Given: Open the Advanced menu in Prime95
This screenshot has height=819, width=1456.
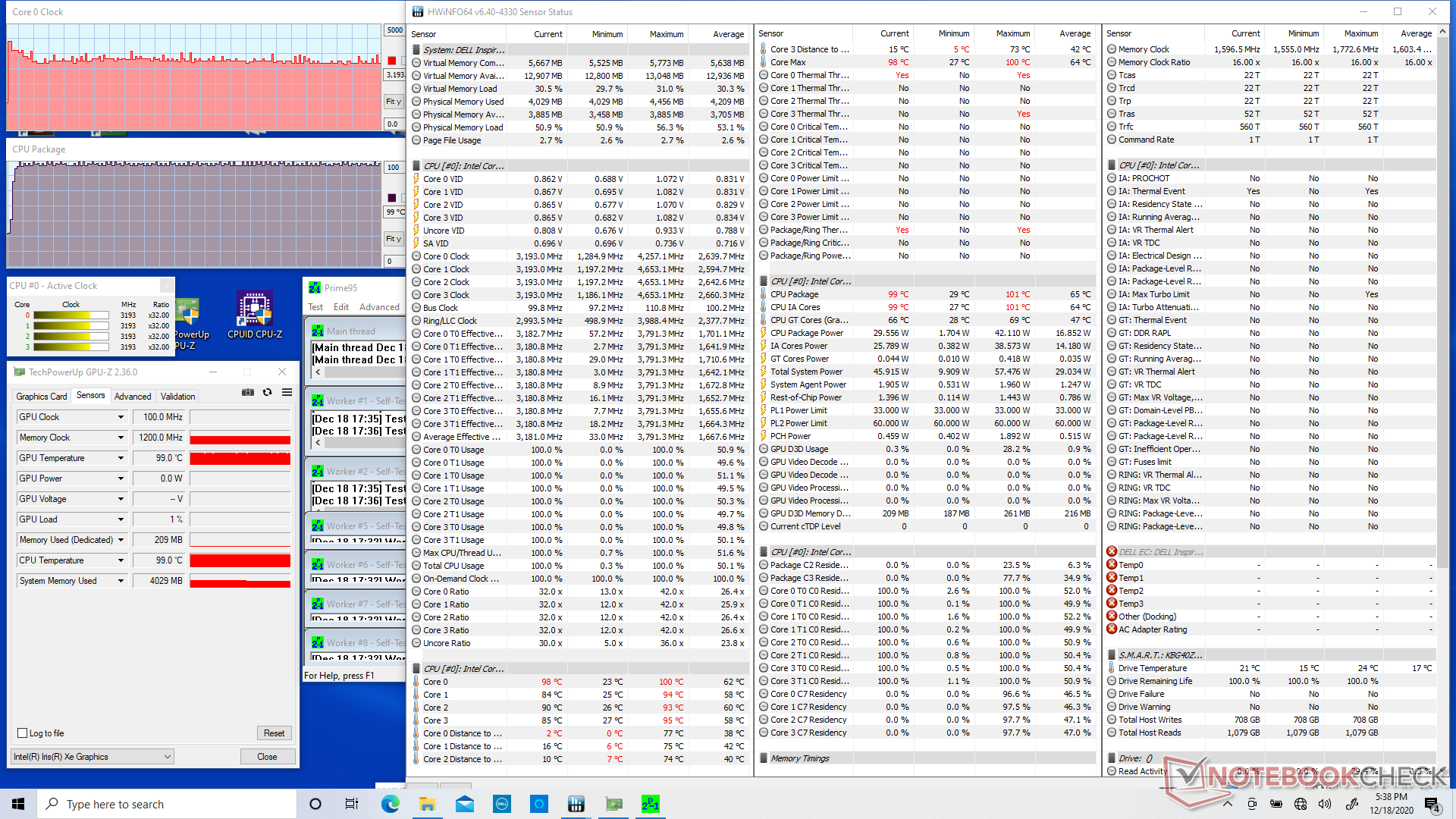Looking at the screenshot, I should pyautogui.click(x=379, y=307).
